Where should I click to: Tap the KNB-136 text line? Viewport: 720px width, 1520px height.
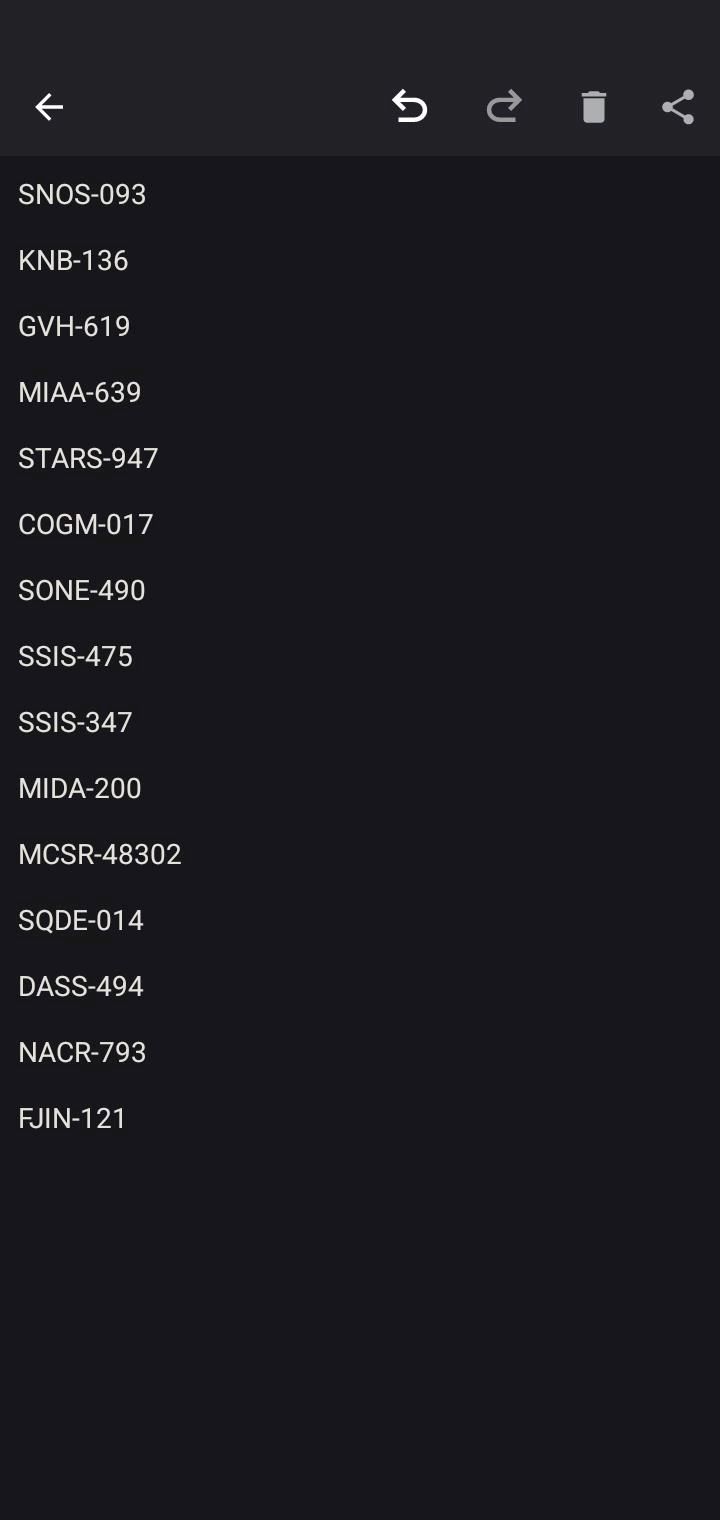[x=73, y=260]
